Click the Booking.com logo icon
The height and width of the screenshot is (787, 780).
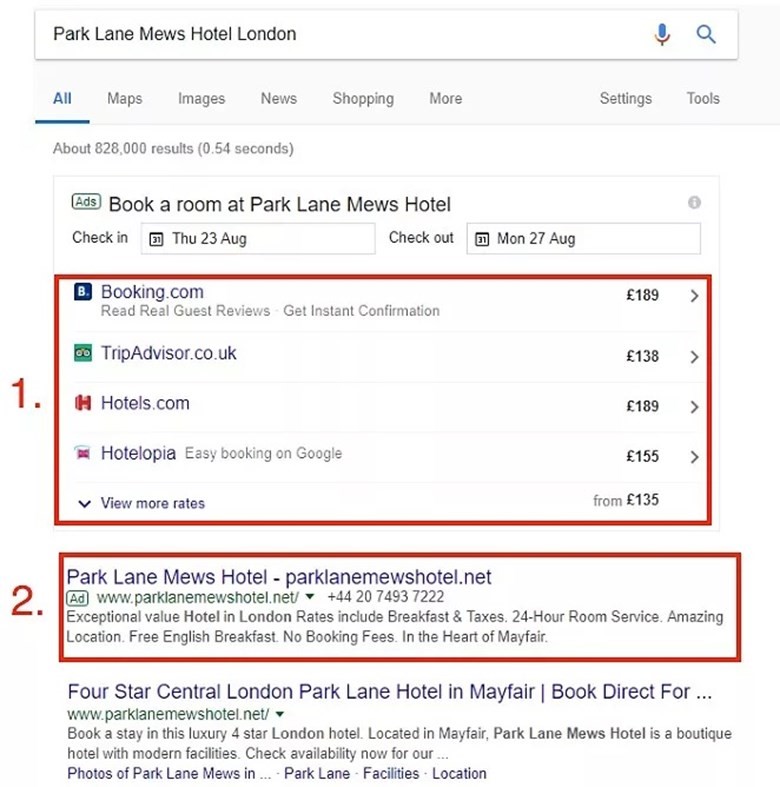tap(83, 292)
